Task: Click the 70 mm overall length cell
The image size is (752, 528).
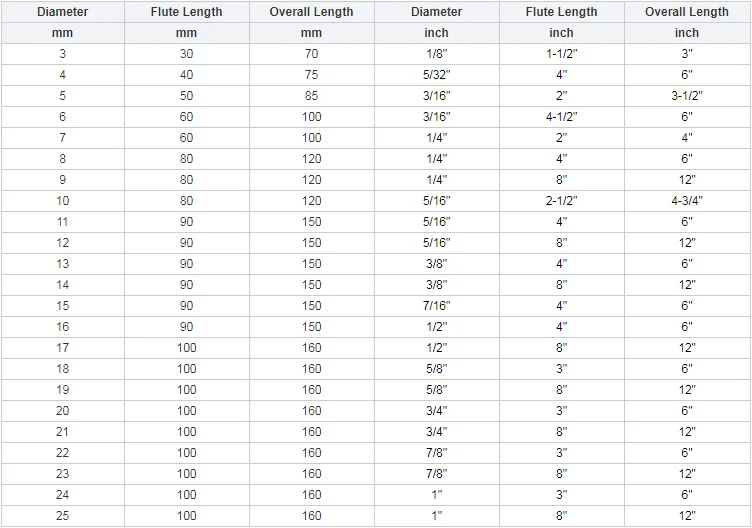Action: click(312, 54)
